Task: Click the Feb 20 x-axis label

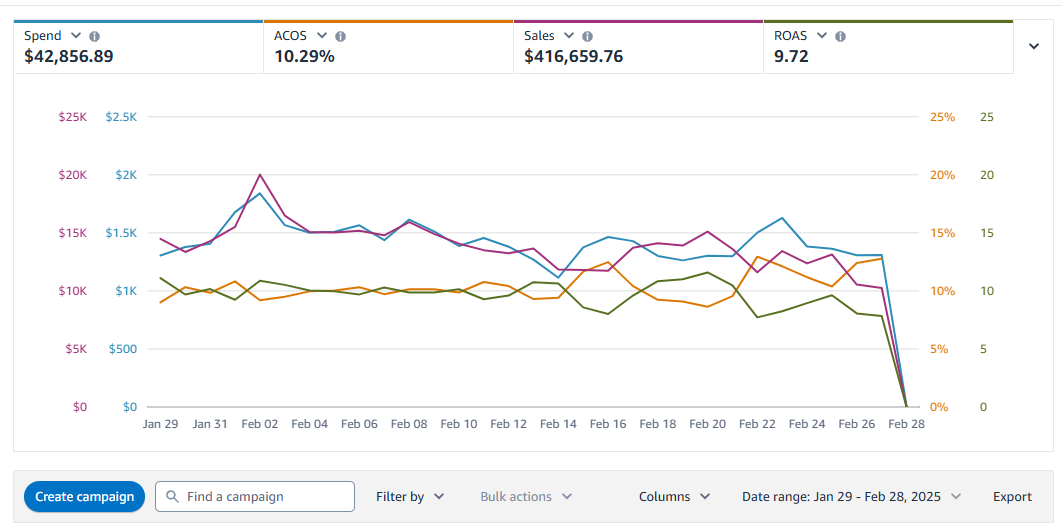Action: pos(707,424)
